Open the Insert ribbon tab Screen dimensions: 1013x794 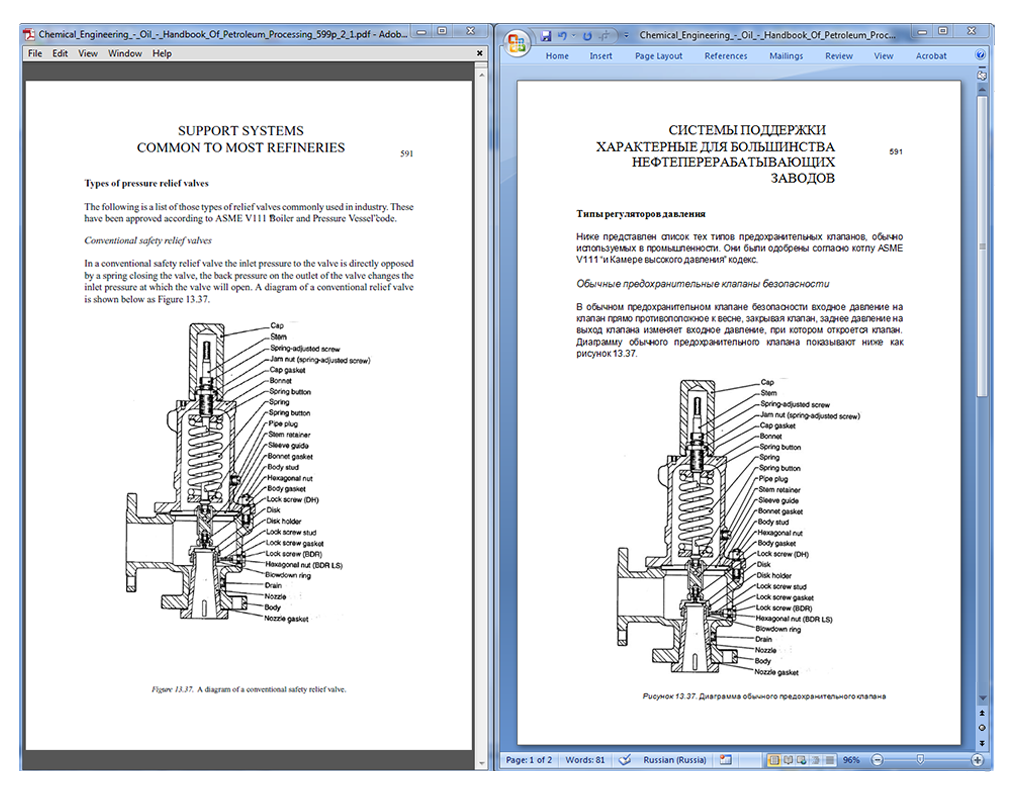point(600,56)
